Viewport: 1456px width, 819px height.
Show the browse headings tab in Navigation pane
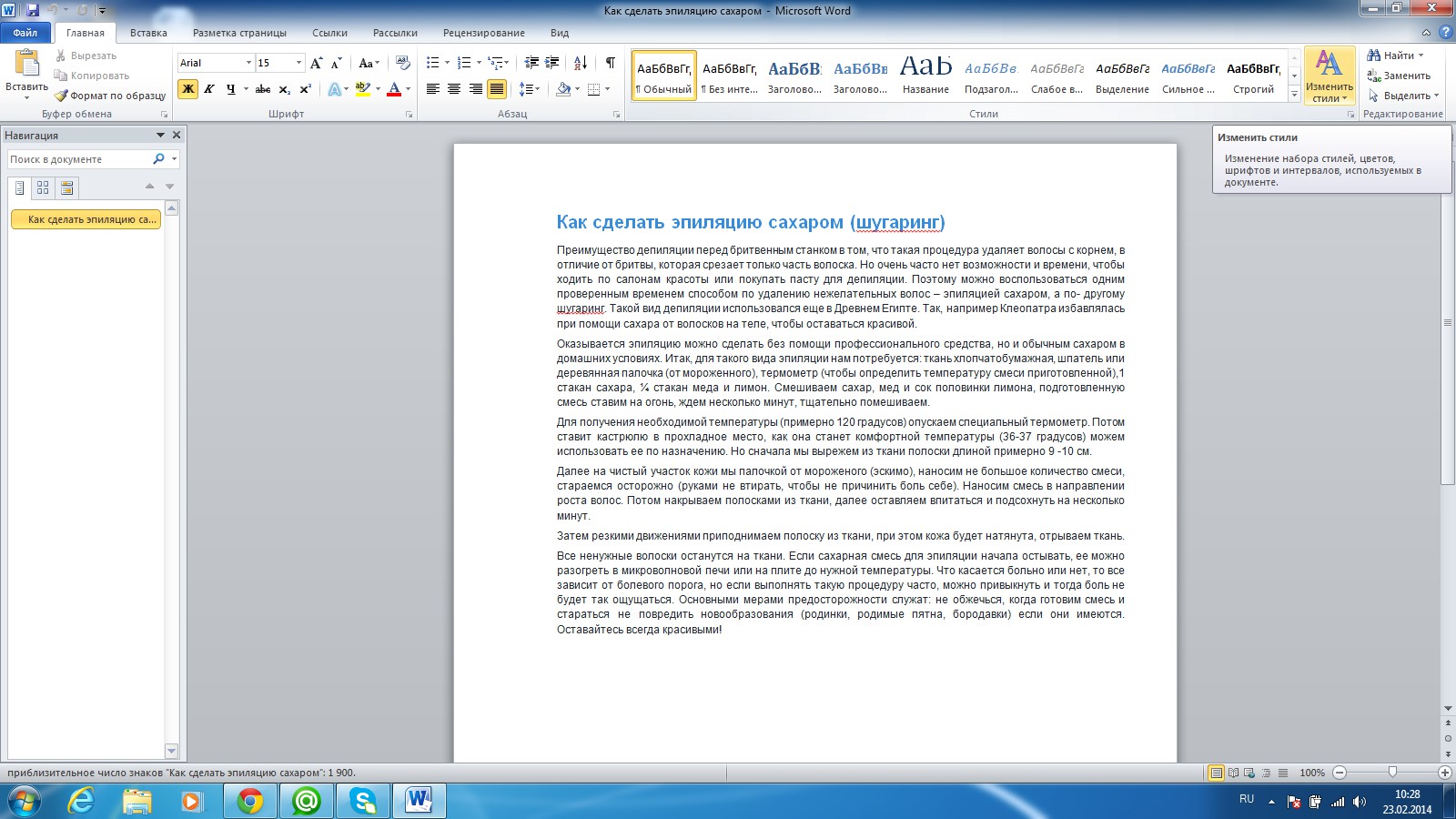coord(19,188)
